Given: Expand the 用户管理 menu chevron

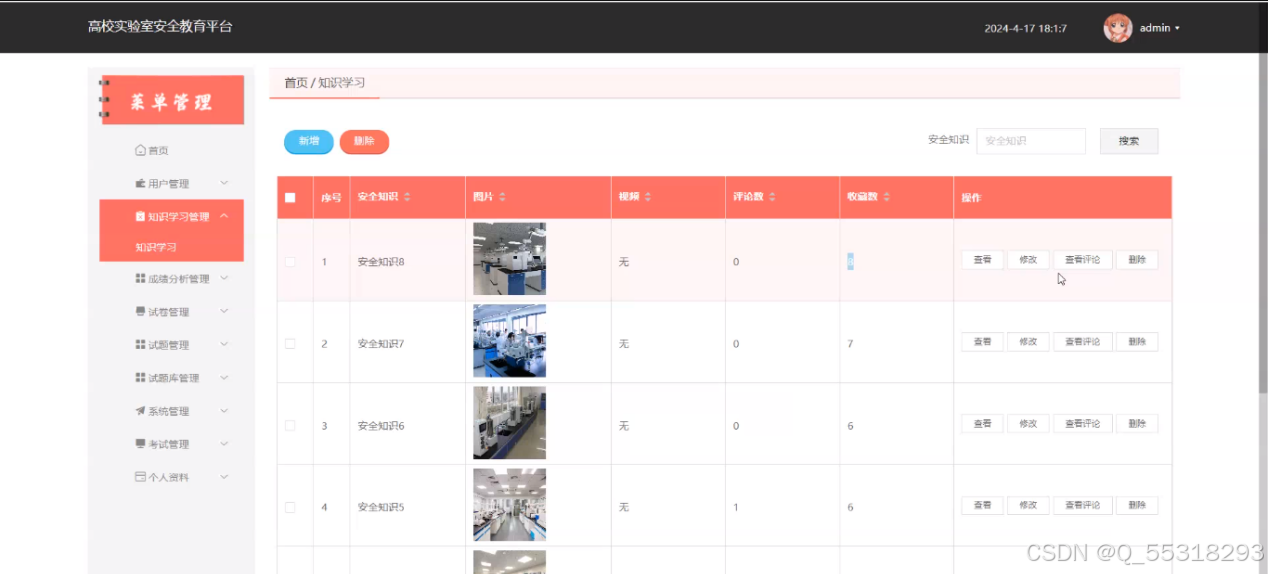Looking at the screenshot, I should (x=224, y=183).
